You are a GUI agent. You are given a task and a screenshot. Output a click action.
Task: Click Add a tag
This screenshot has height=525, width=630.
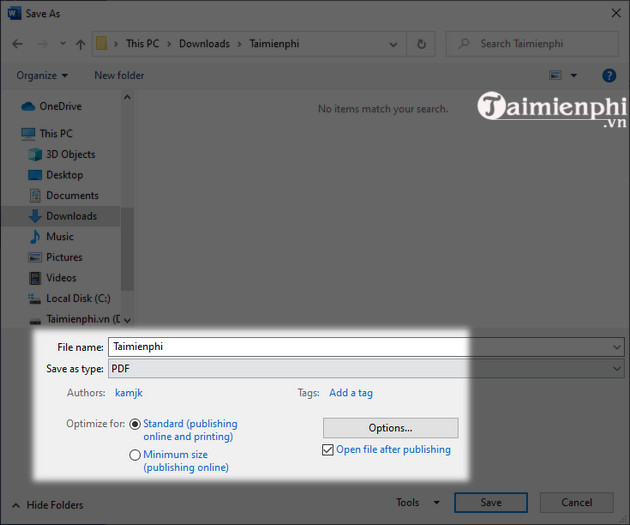[x=351, y=392]
